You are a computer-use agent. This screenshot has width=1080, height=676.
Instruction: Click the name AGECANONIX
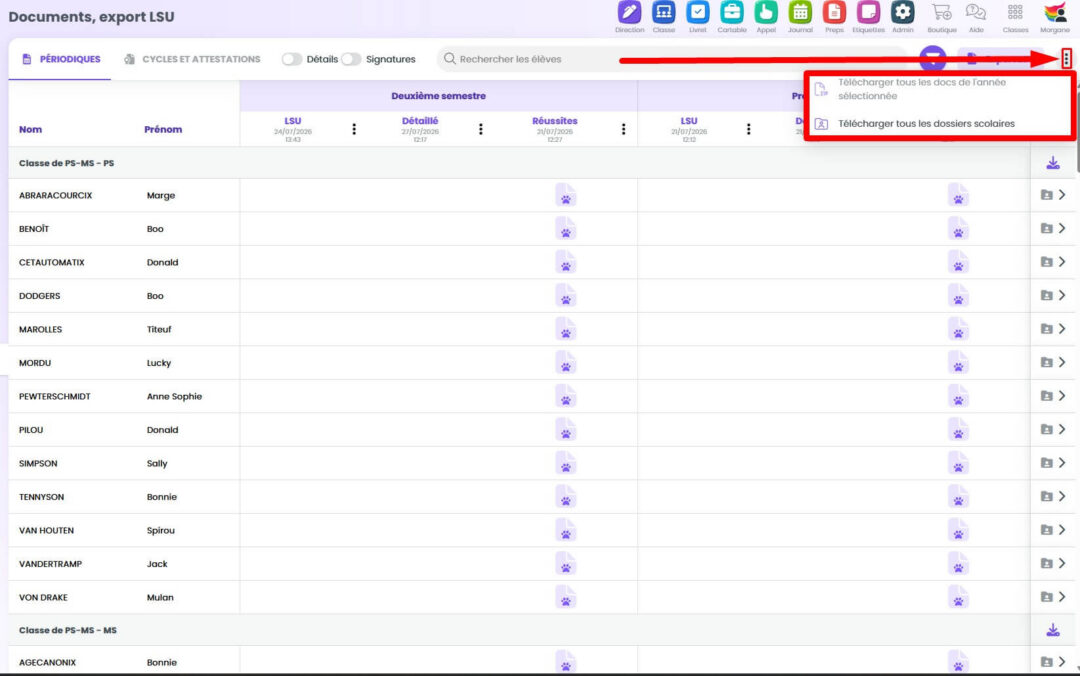pyautogui.click(x=48, y=662)
